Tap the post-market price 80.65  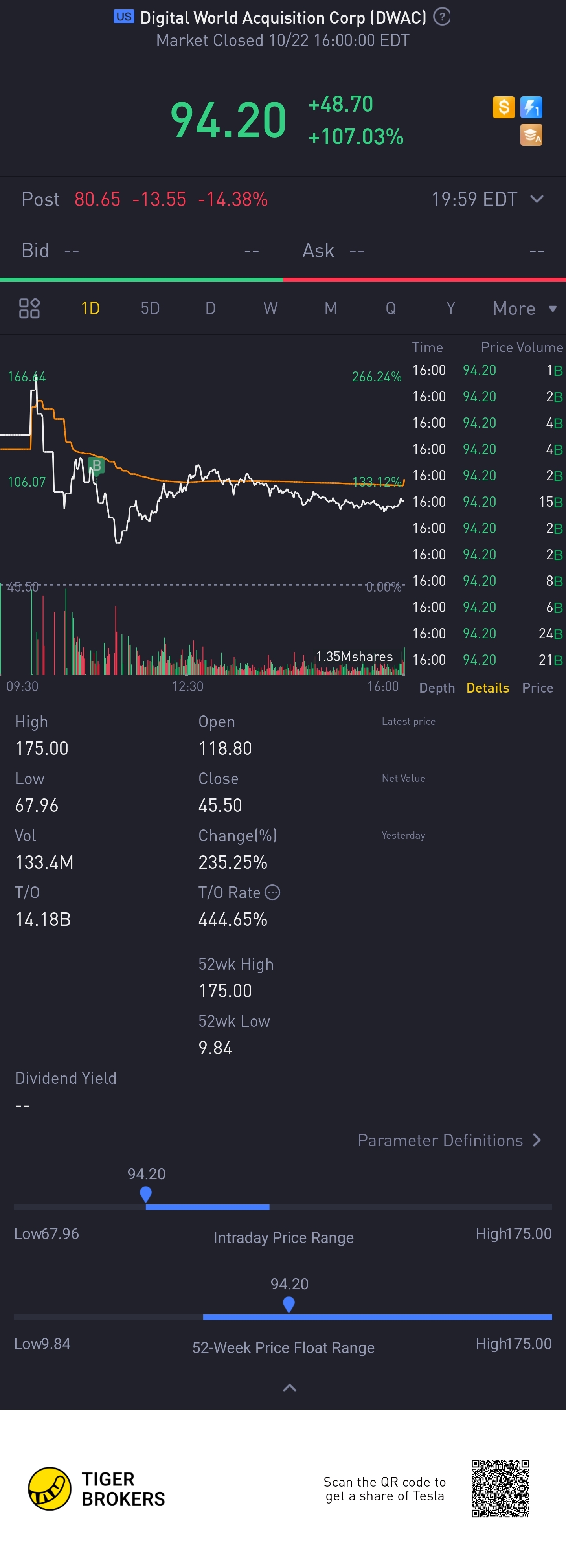pos(97,199)
